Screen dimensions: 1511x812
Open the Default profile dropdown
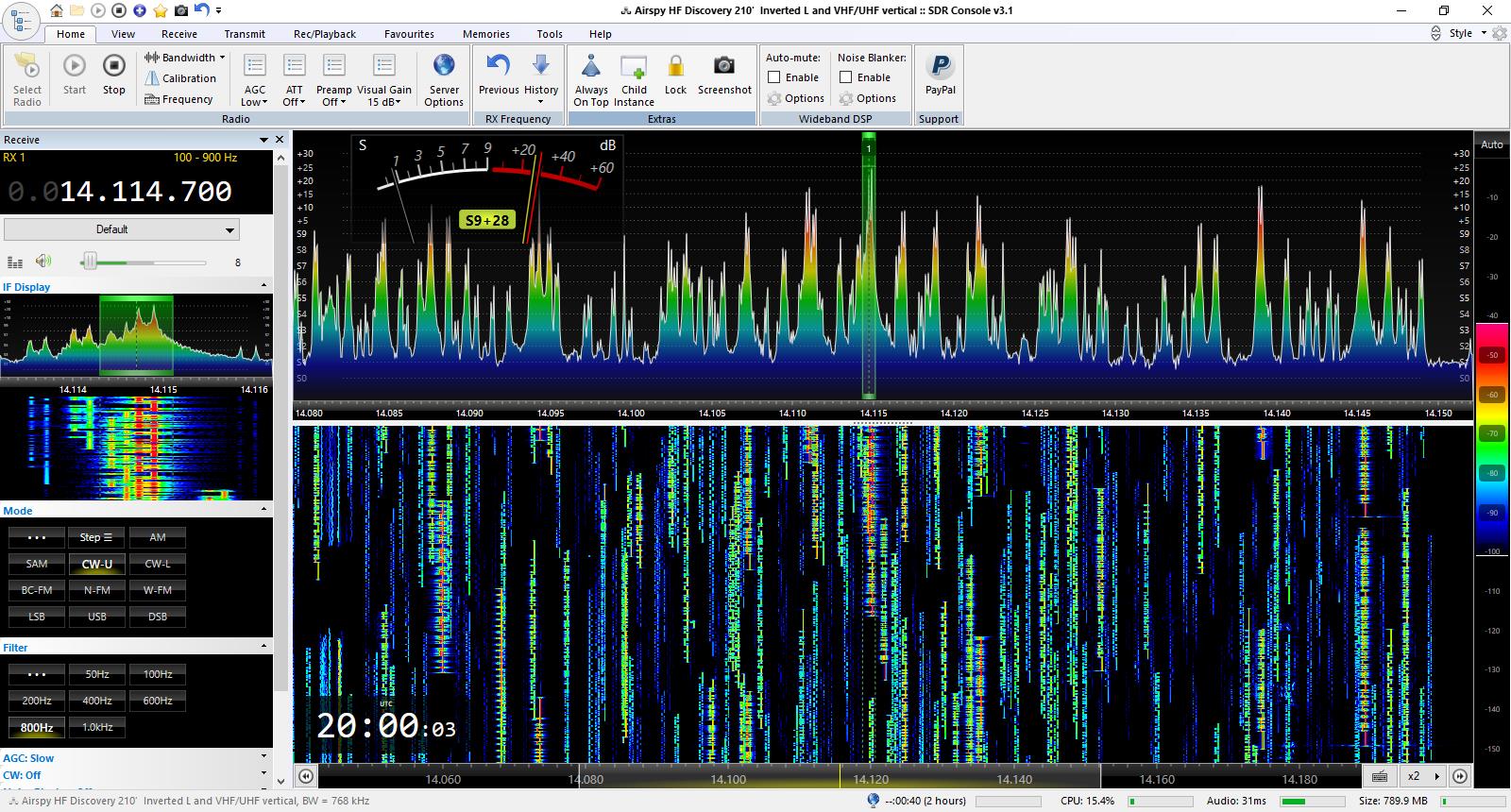click(x=121, y=229)
